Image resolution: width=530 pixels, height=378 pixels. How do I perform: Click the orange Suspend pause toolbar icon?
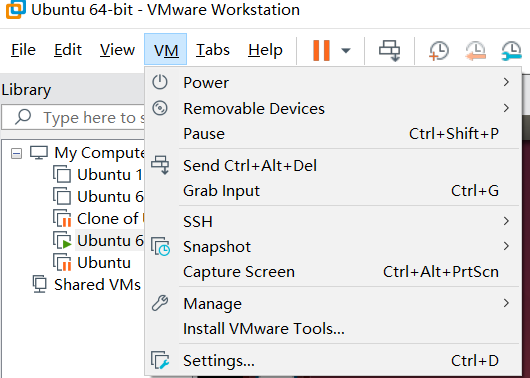(x=321, y=50)
